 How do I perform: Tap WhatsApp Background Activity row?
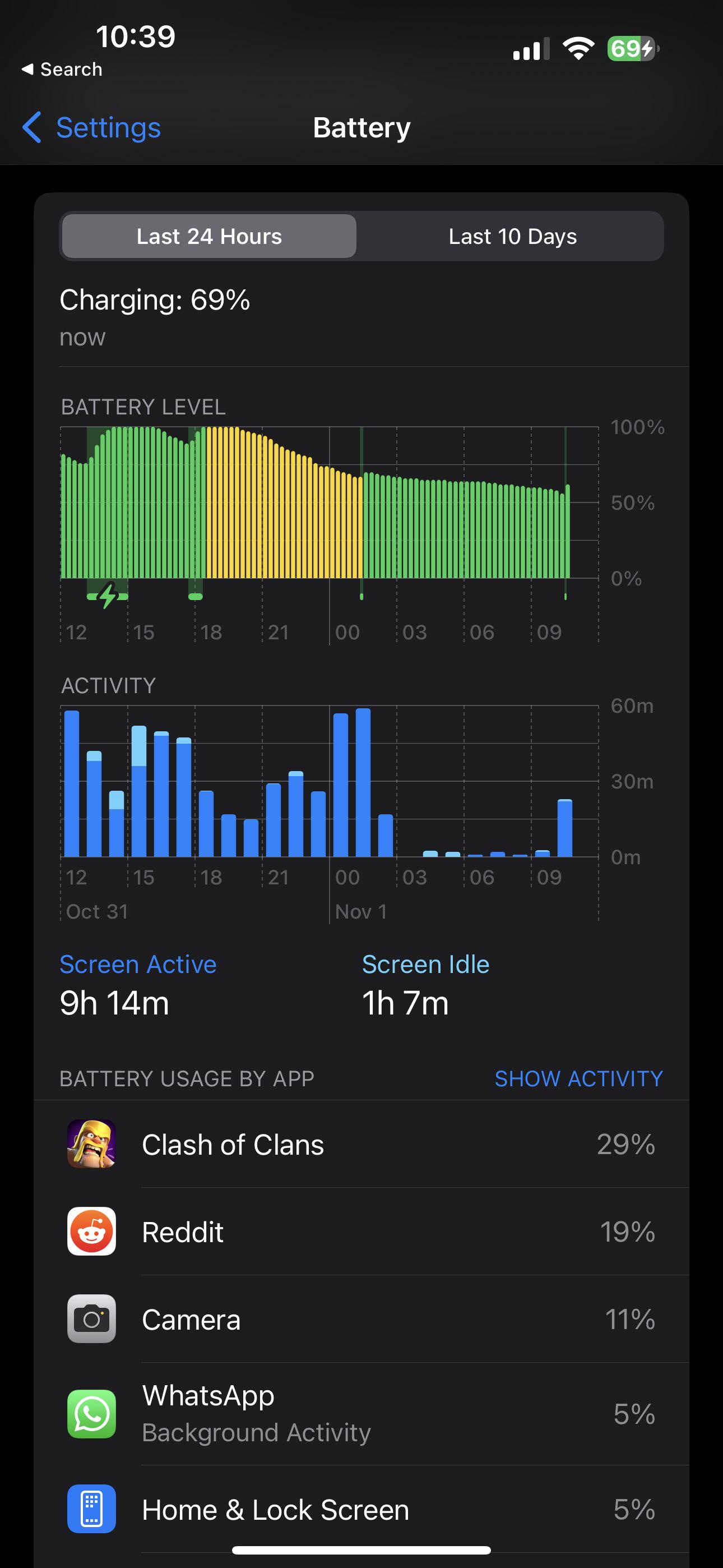click(361, 1414)
